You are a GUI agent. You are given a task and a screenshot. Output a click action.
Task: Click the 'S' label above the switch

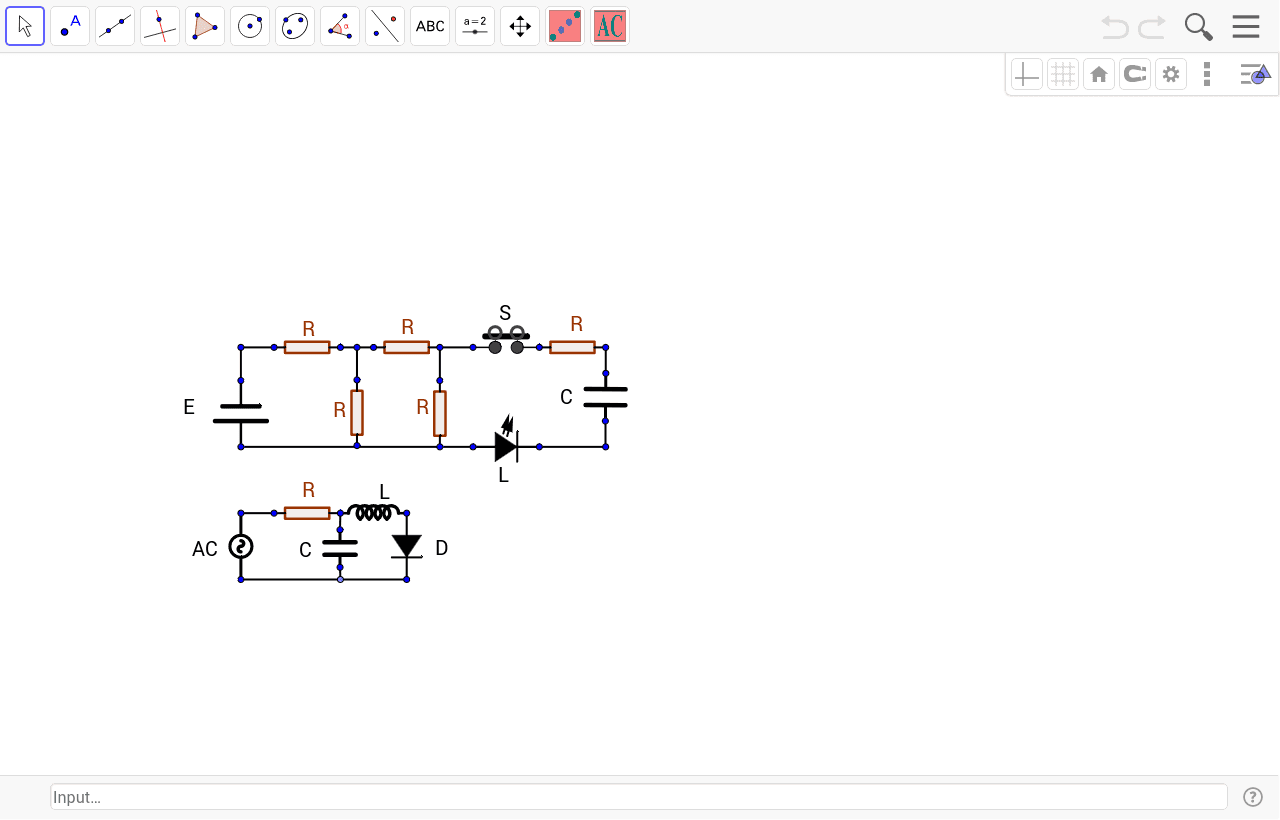point(505,313)
